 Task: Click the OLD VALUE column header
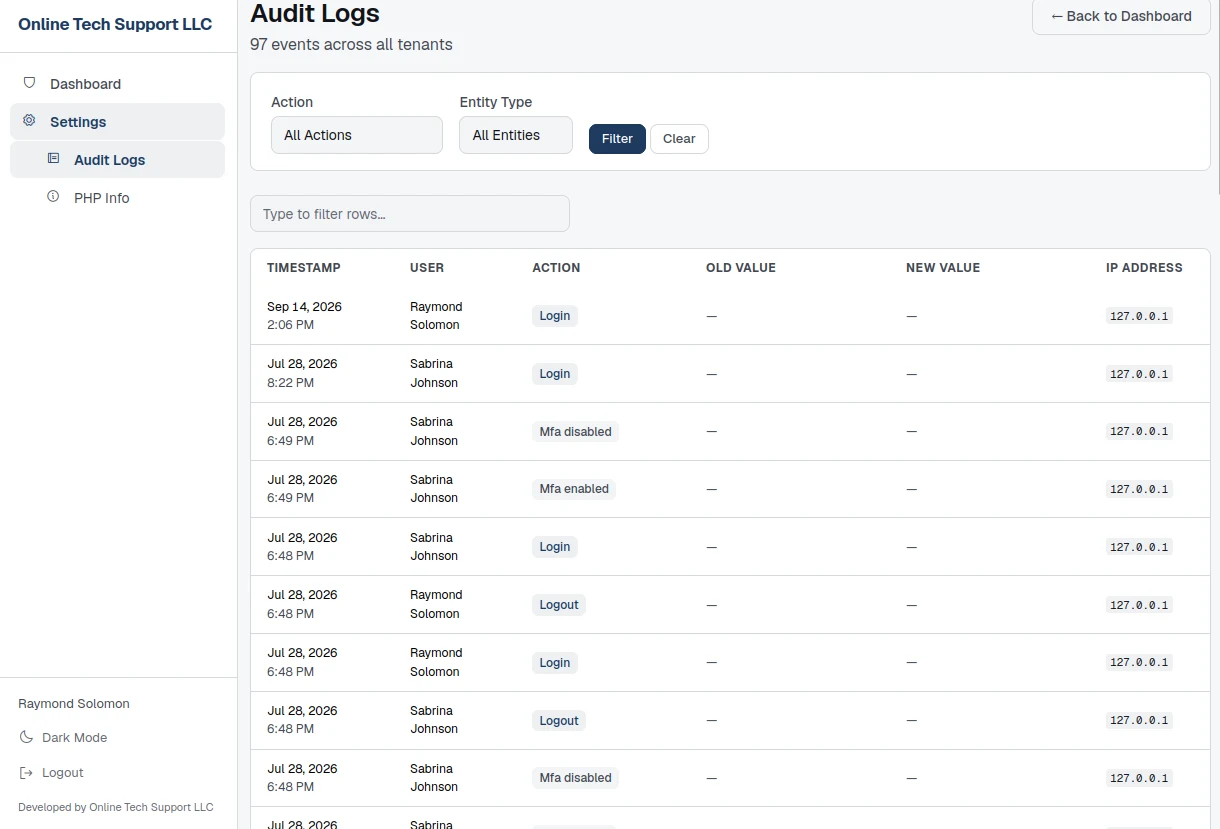(741, 268)
